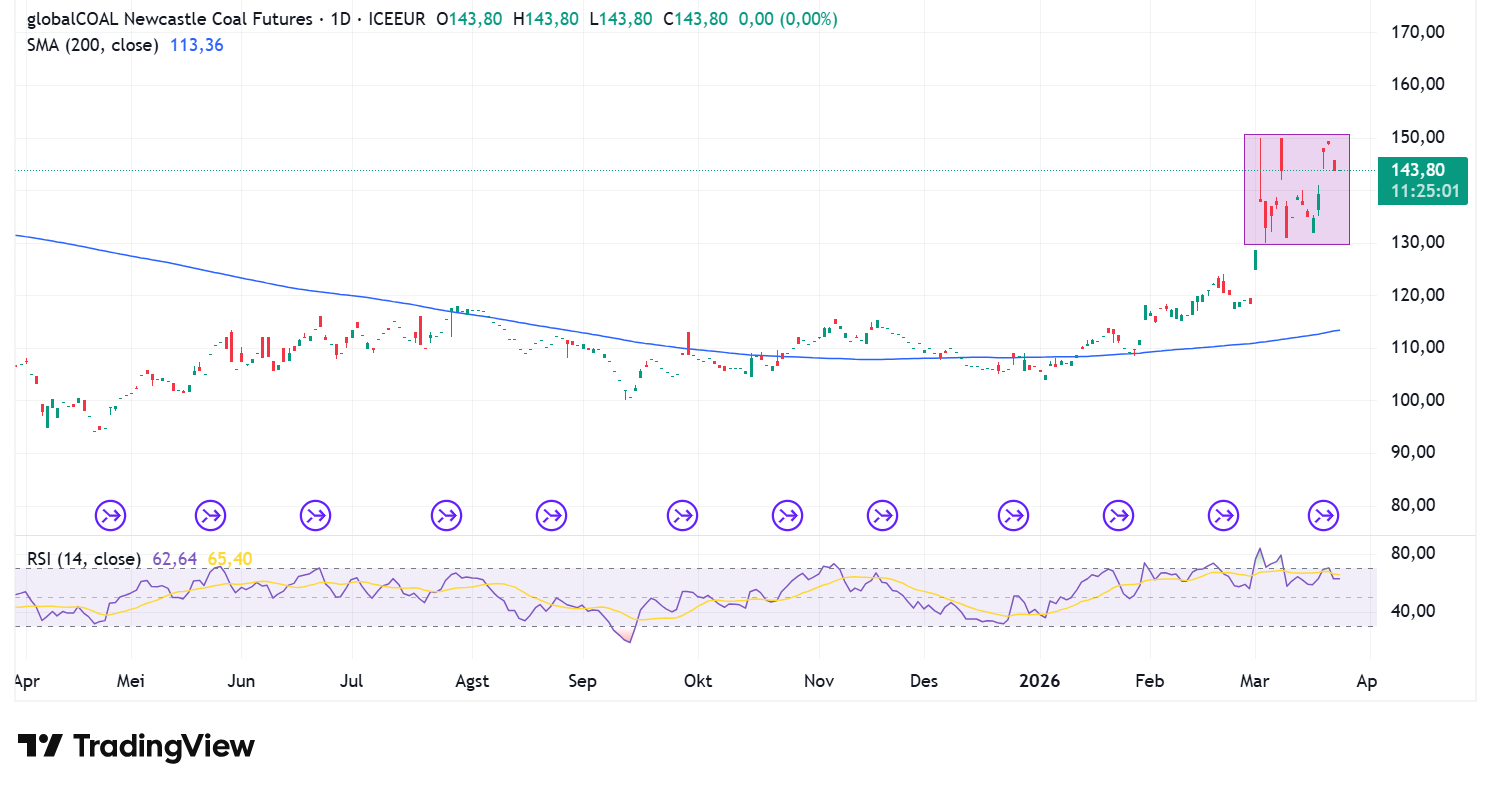Click the TradingView logo
1491x791 pixels.
136,746
